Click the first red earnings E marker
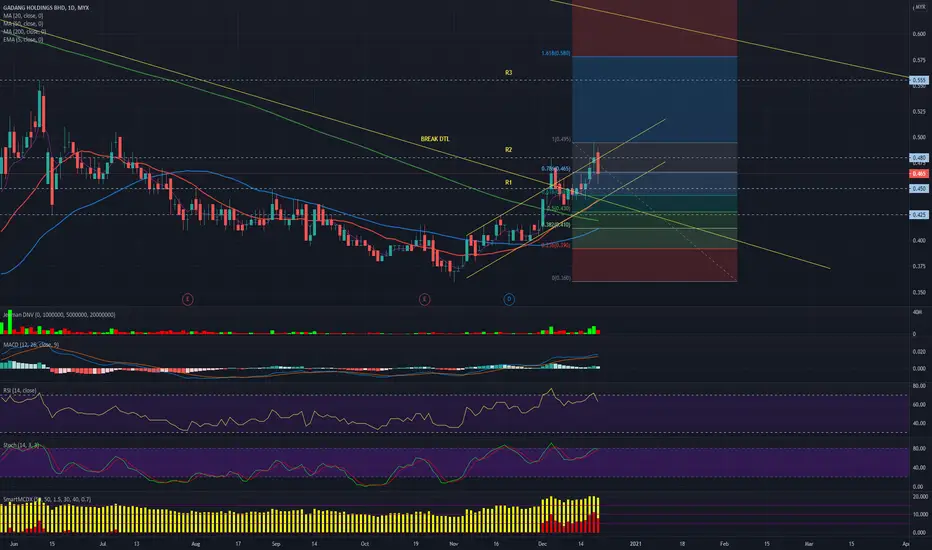The width and height of the screenshot is (932, 550). 187,299
